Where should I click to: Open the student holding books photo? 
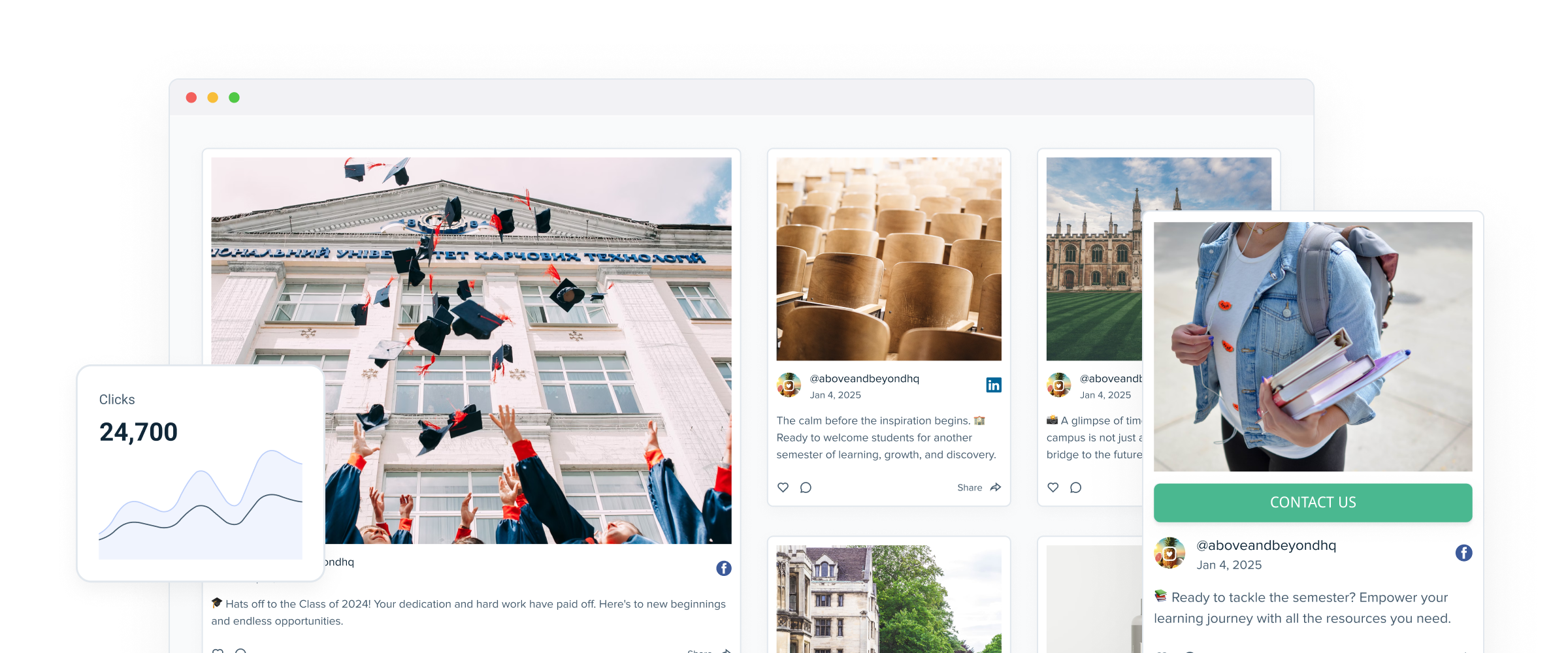(x=1312, y=346)
